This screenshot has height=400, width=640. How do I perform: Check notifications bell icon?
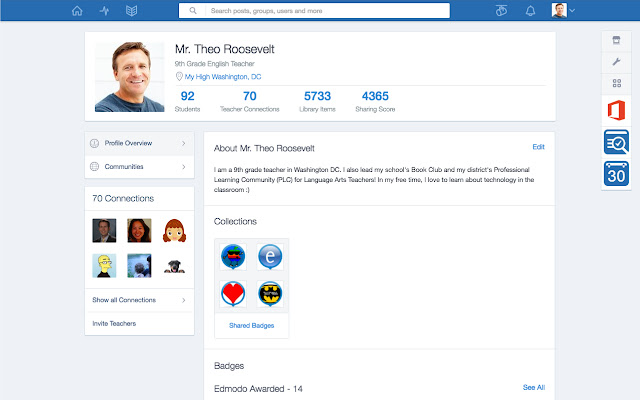coord(530,11)
